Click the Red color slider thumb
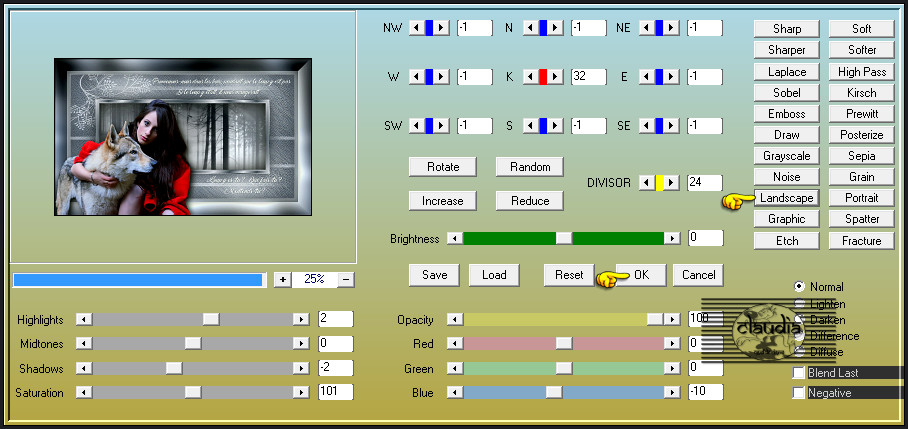 pyautogui.click(x=563, y=344)
